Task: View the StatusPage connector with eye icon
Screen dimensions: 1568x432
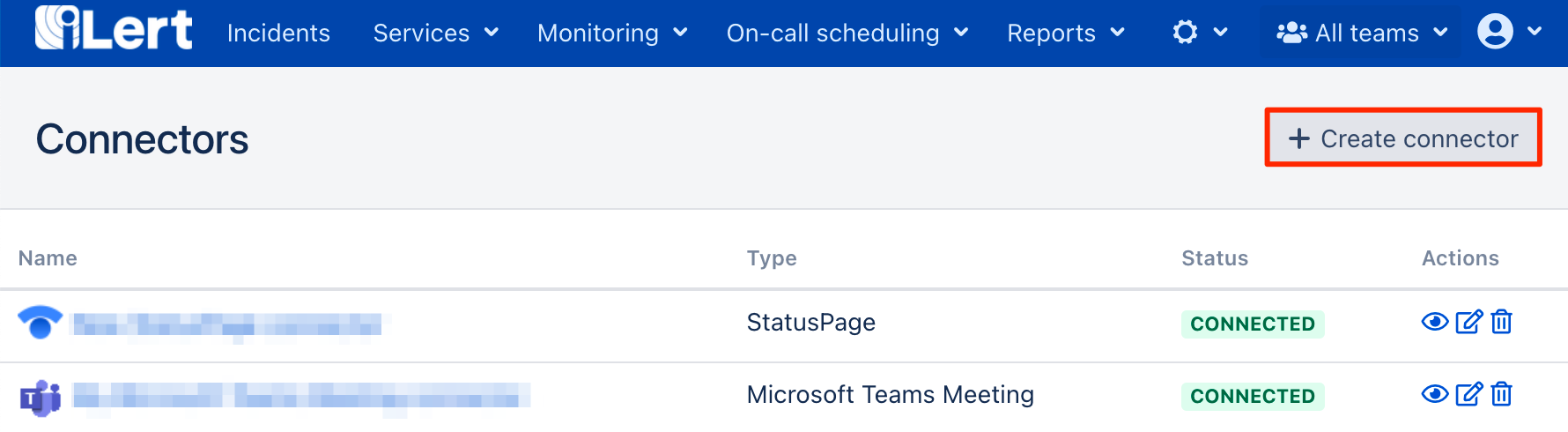Action: click(1435, 322)
